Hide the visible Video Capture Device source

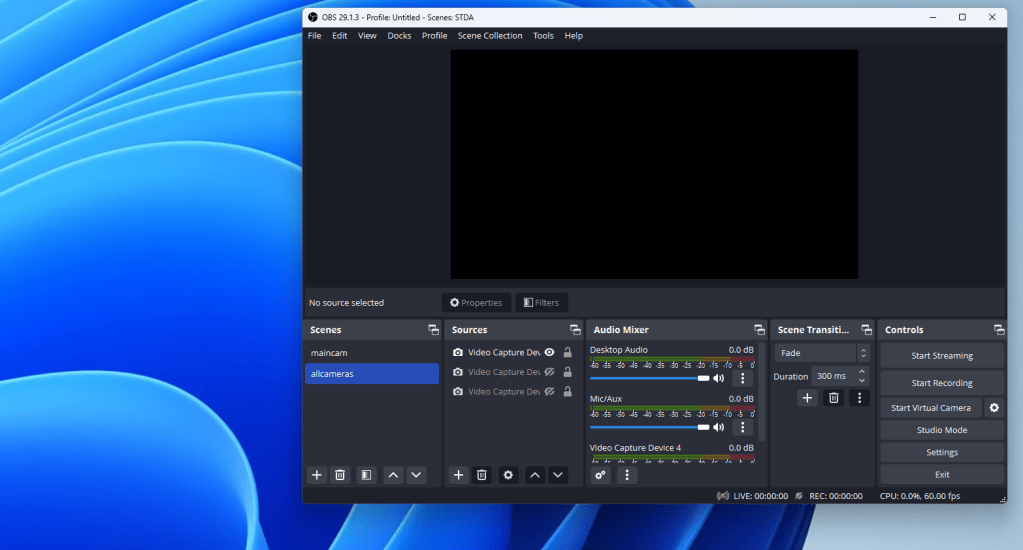click(x=549, y=352)
